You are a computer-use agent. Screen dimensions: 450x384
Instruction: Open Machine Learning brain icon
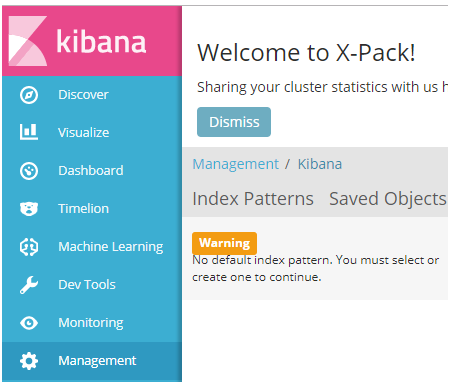coord(29,247)
